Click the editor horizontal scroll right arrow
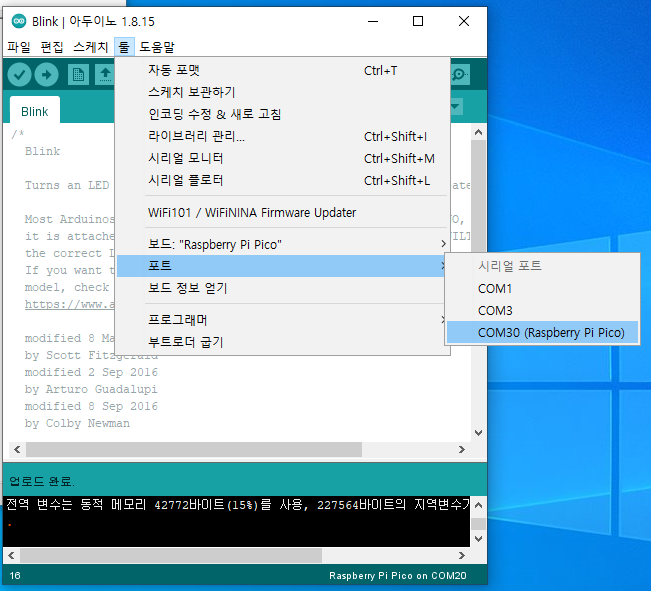The width and height of the screenshot is (651, 591). pyautogui.click(x=461, y=449)
